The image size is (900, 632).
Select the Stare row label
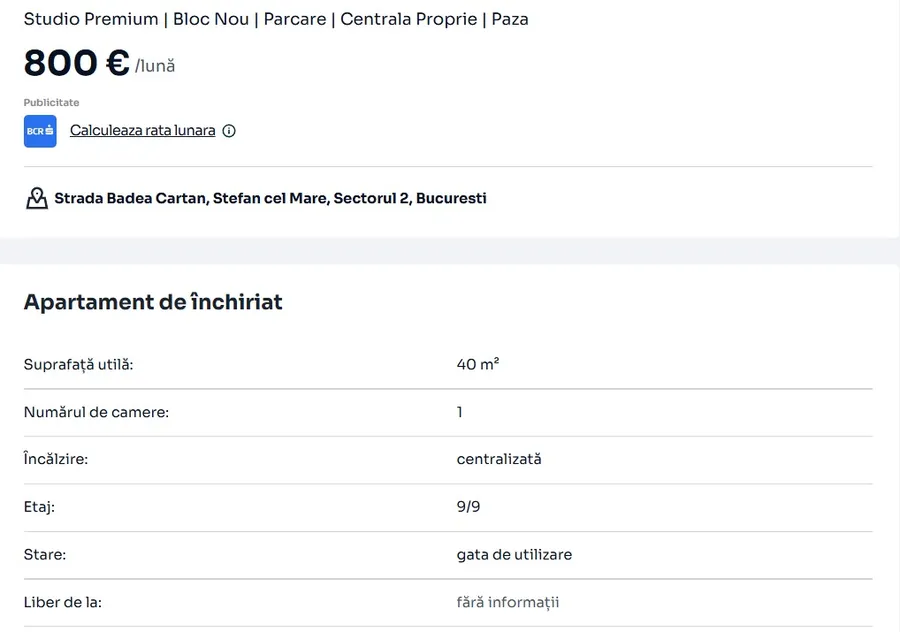pos(45,554)
